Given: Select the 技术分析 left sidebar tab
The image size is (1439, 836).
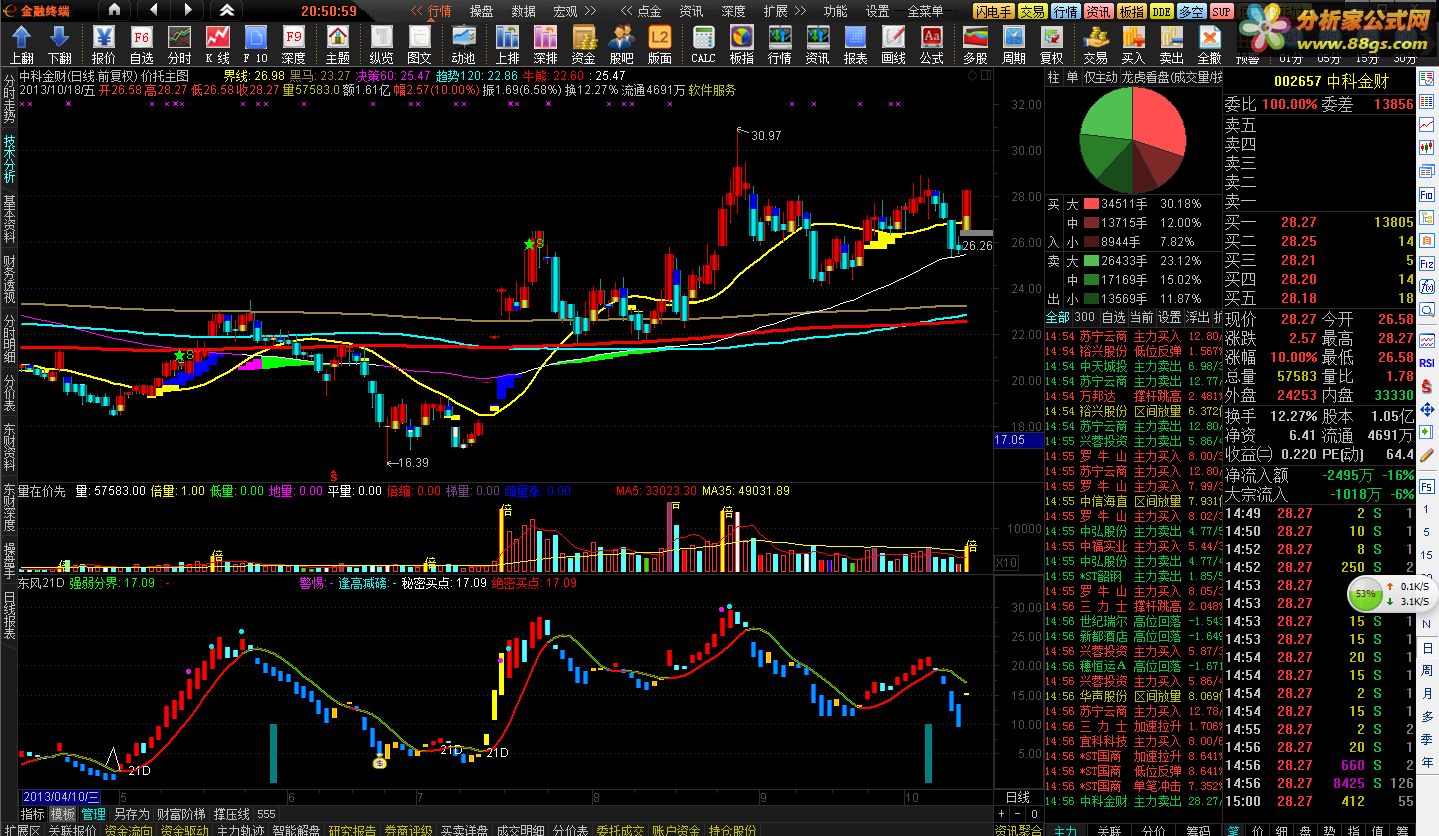Looking at the screenshot, I should point(9,159).
